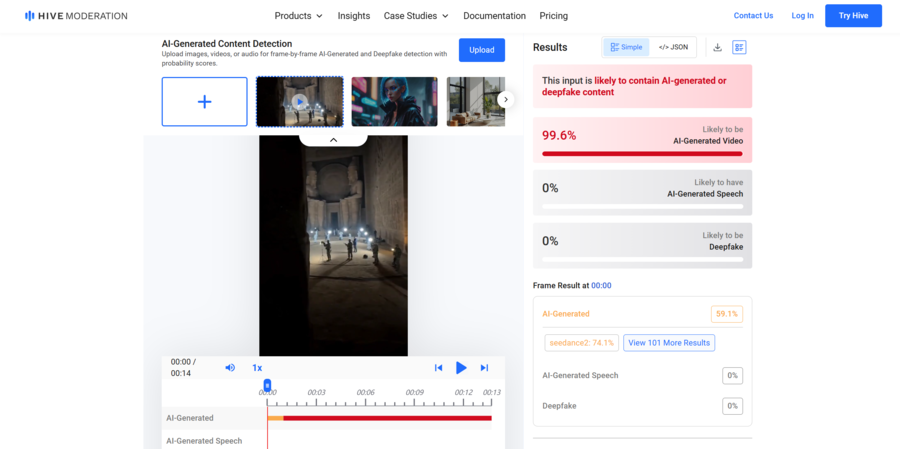Play the video
Viewport: 900px width, 449px height.
pyautogui.click(x=461, y=367)
